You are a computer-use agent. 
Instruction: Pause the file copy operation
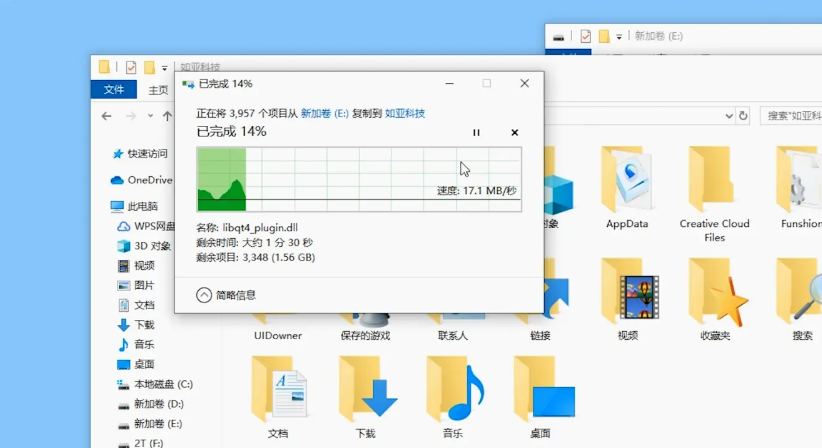coord(476,132)
